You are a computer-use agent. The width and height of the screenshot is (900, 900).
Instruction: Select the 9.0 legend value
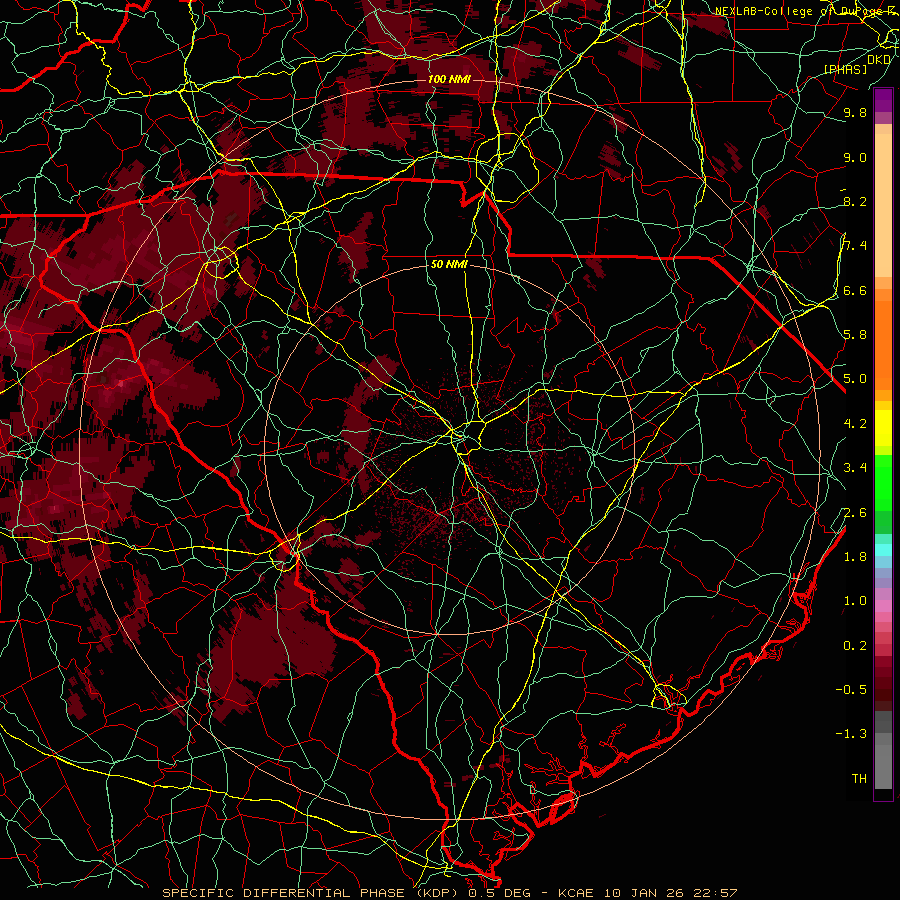(855, 158)
